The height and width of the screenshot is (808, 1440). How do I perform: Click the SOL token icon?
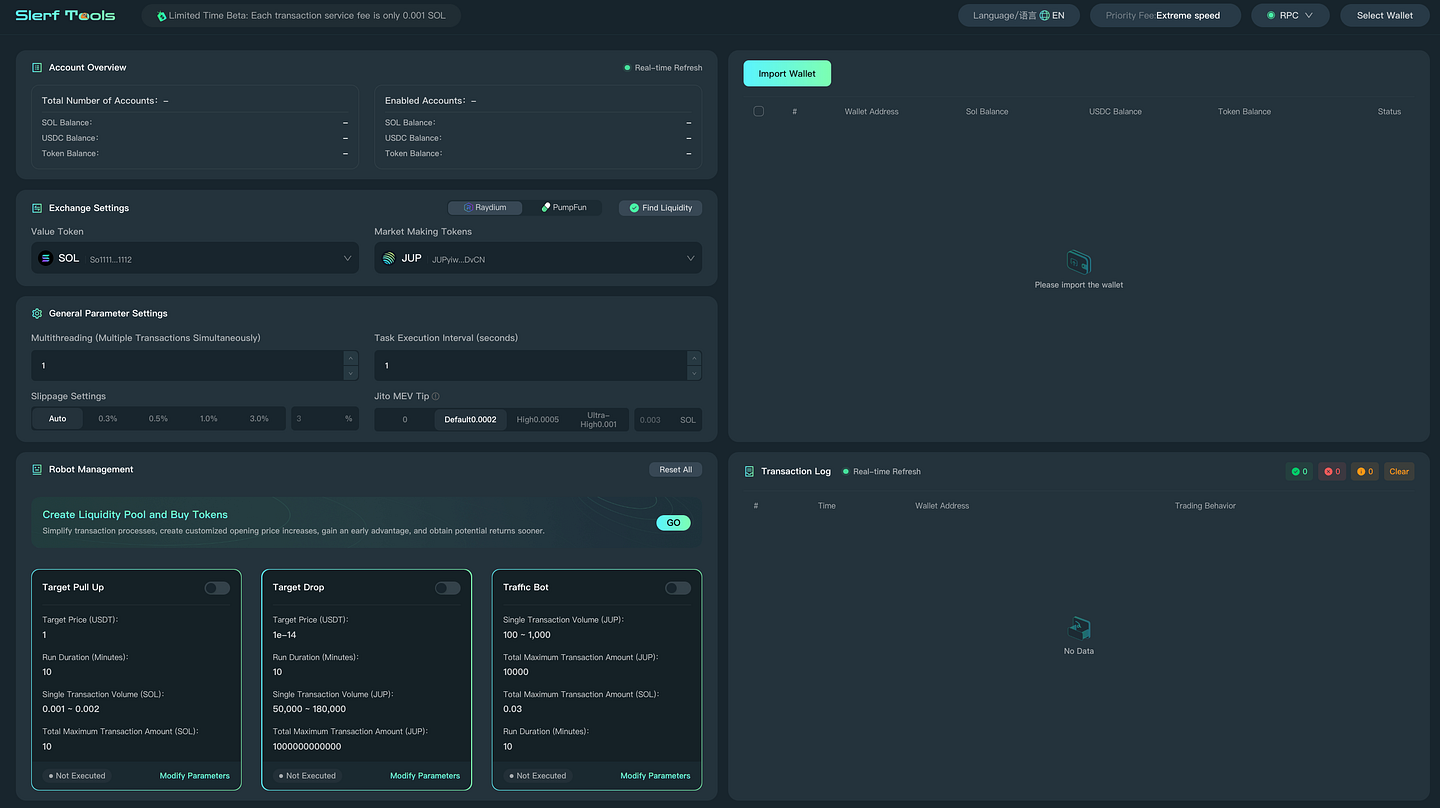[x=45, y=258]
